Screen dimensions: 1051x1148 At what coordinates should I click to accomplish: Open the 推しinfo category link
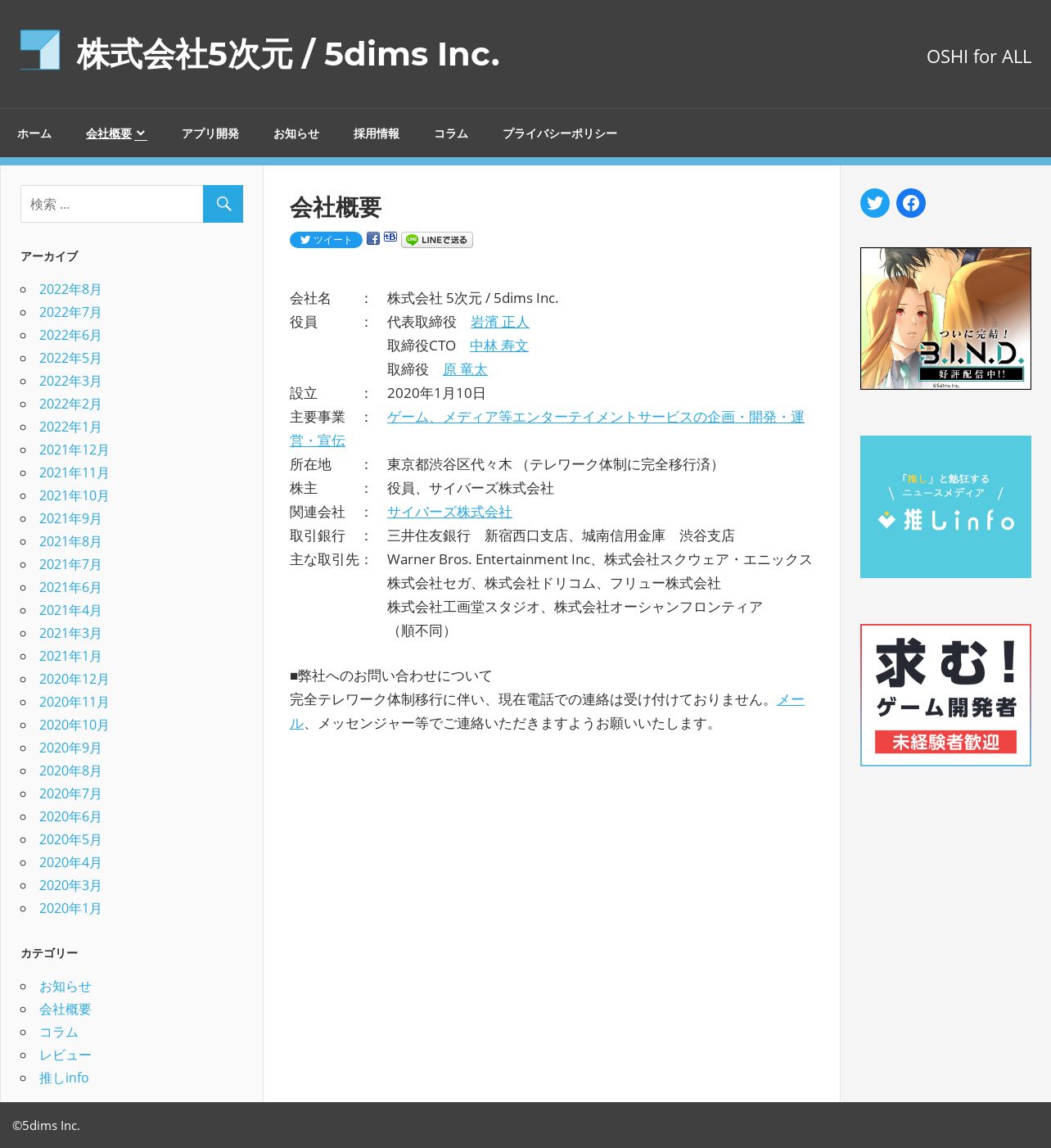[x=64, y=1078]
